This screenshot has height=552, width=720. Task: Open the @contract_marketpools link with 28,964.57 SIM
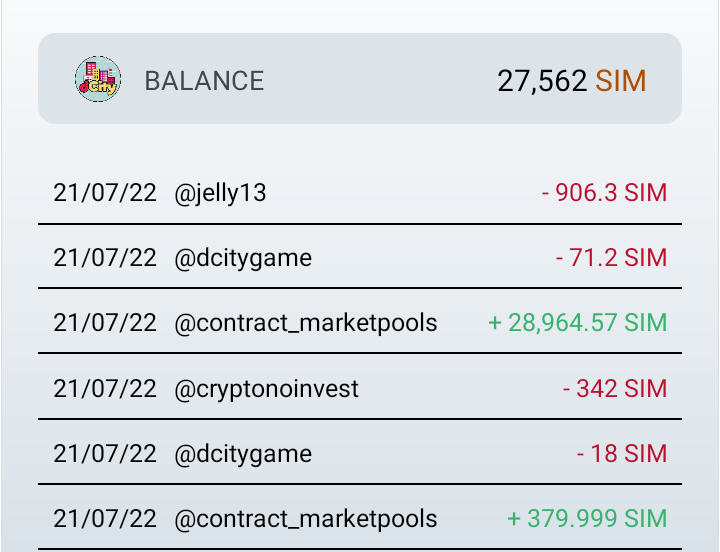pyautogui.click(x=305, y=323)
